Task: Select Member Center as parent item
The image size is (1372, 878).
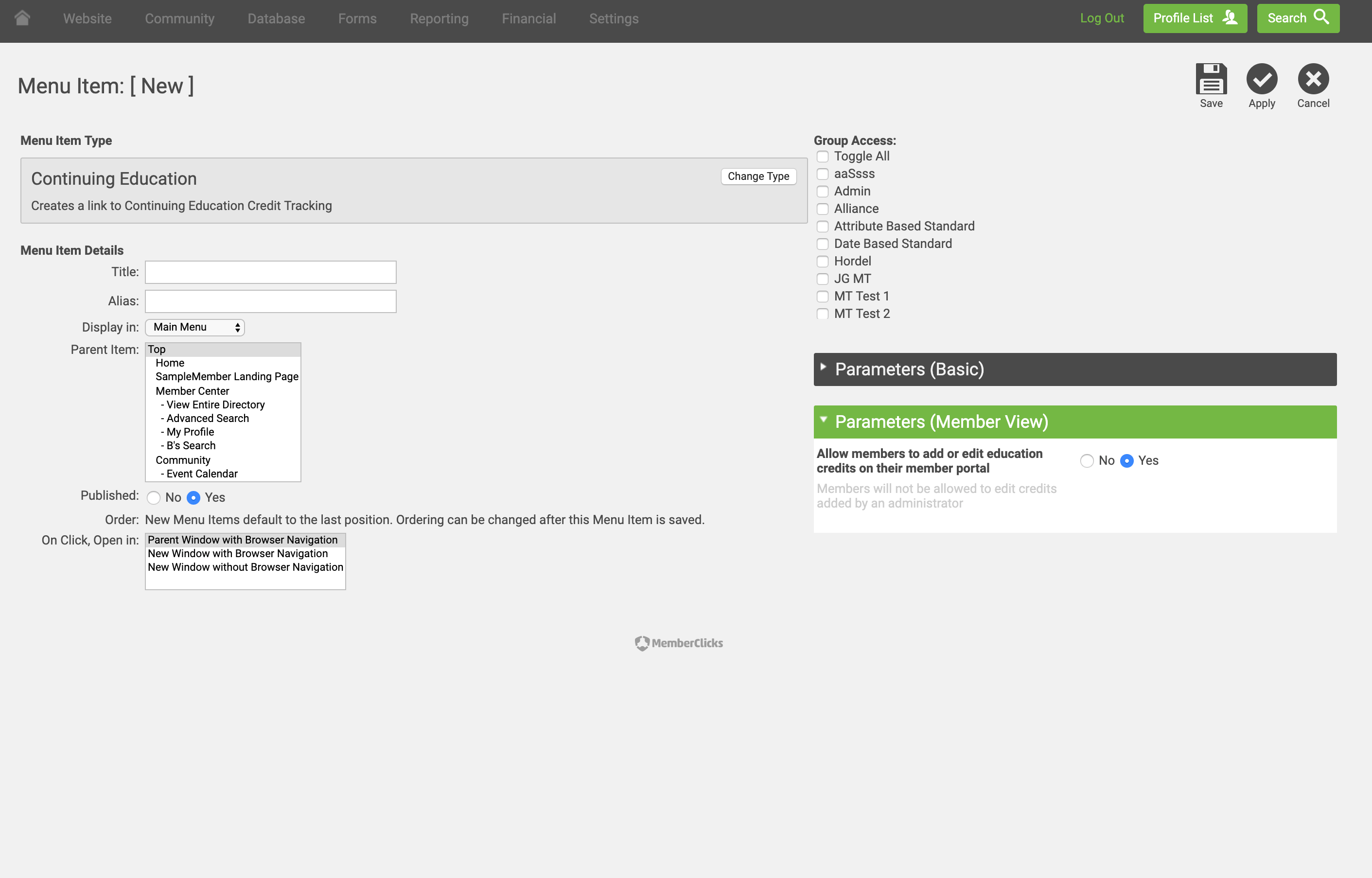Action: pos(192,391)
